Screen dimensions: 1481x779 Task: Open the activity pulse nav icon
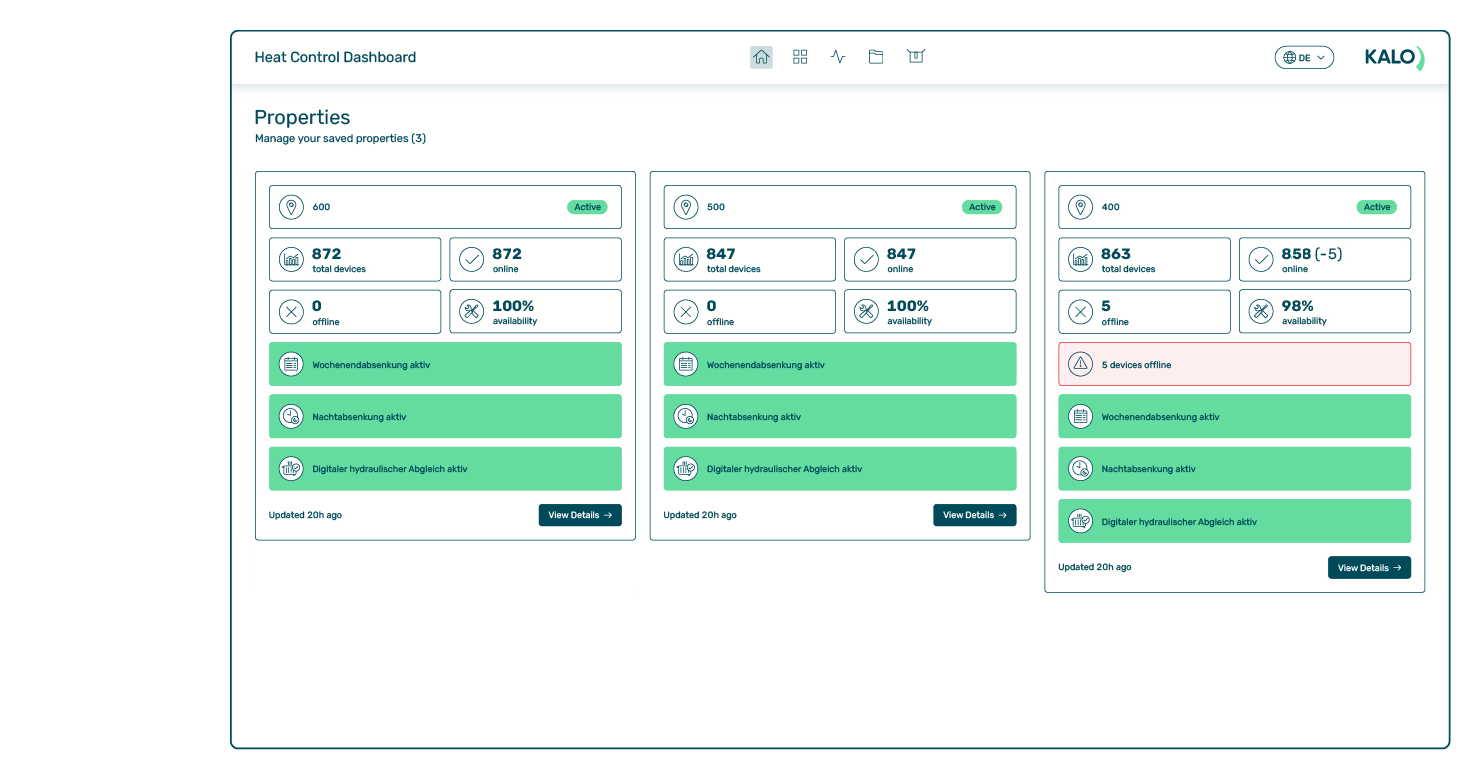click(x=838, y=57)
